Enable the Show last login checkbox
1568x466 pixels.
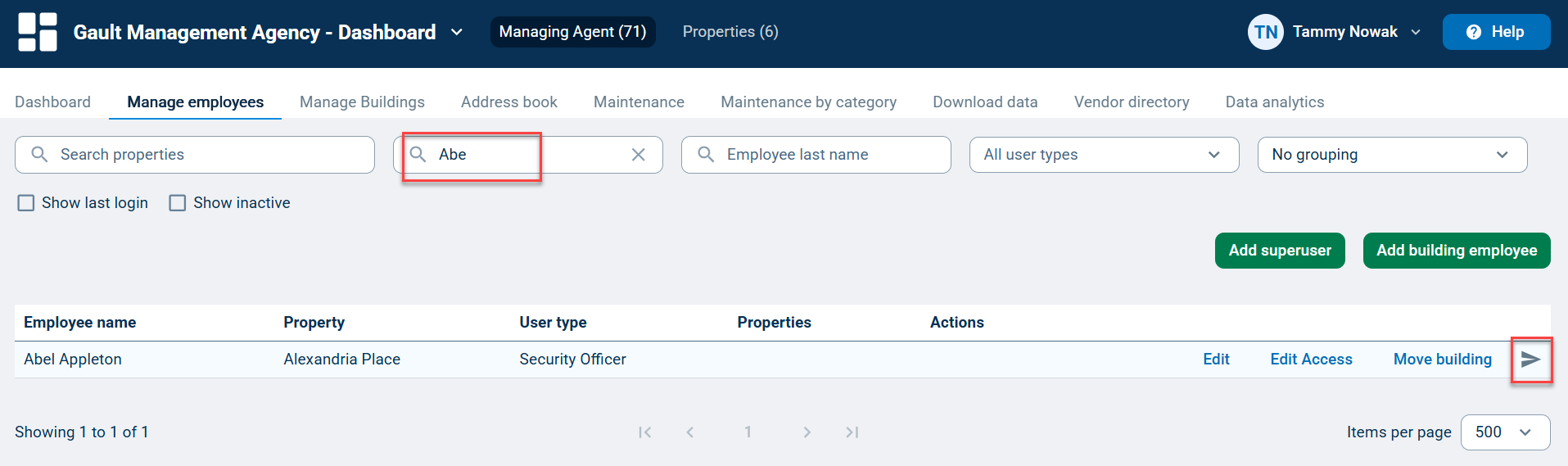[x=26, y=203]
